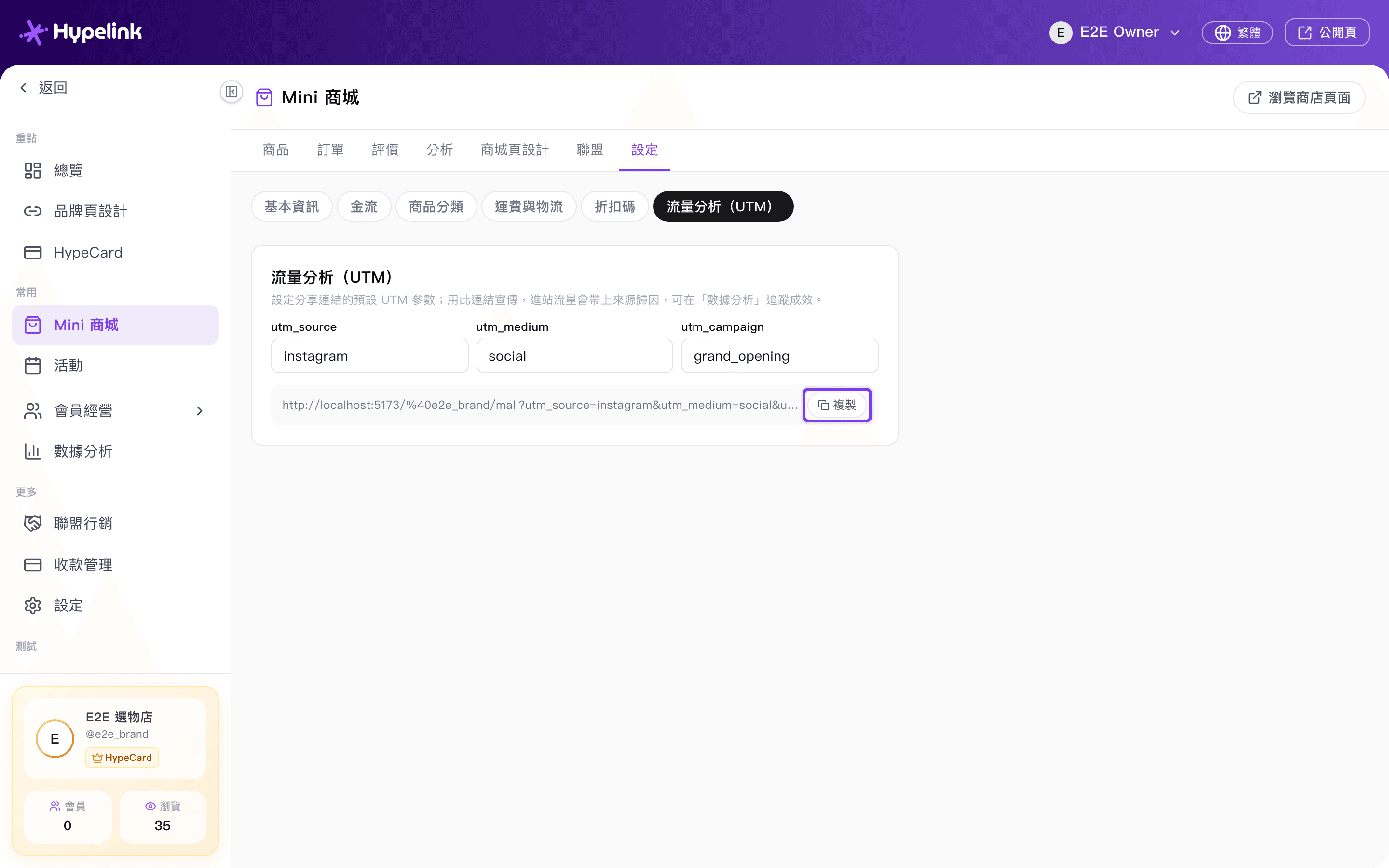
Task: Select the 折扣碼 settings pill
Action: coord(615,207)
